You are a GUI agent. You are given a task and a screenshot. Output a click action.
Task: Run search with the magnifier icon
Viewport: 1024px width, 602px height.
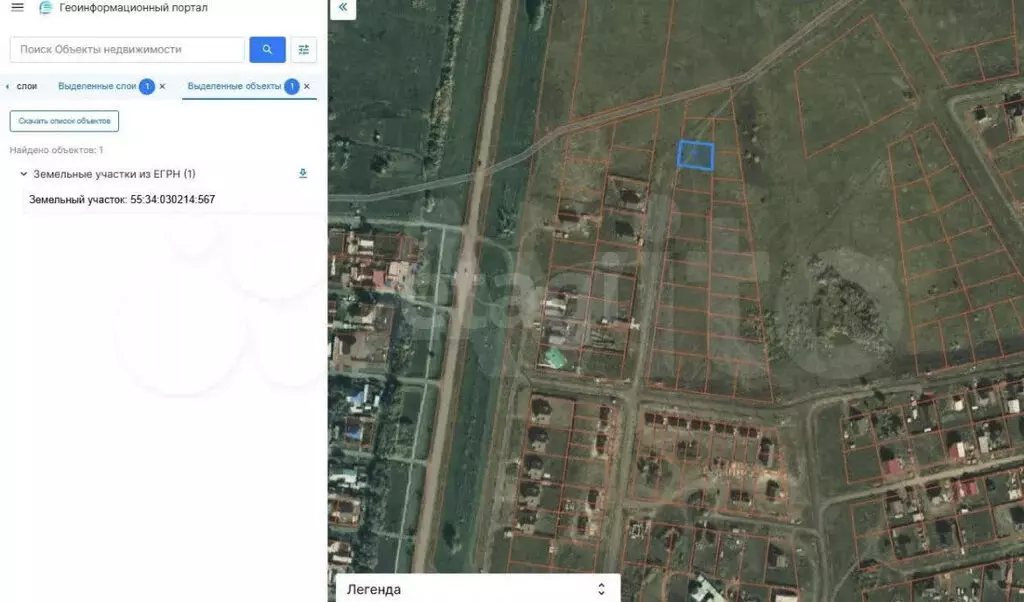(x=266, y=49)
